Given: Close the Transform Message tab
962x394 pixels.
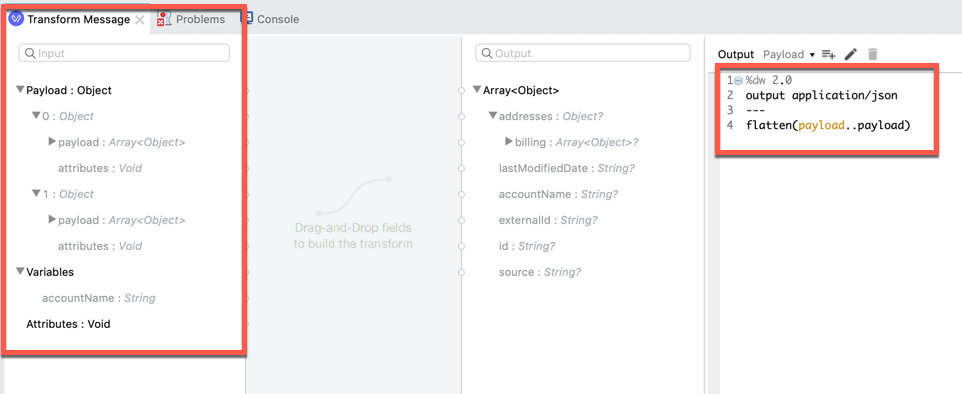Looking at the screenshot, I should point(140,20).
